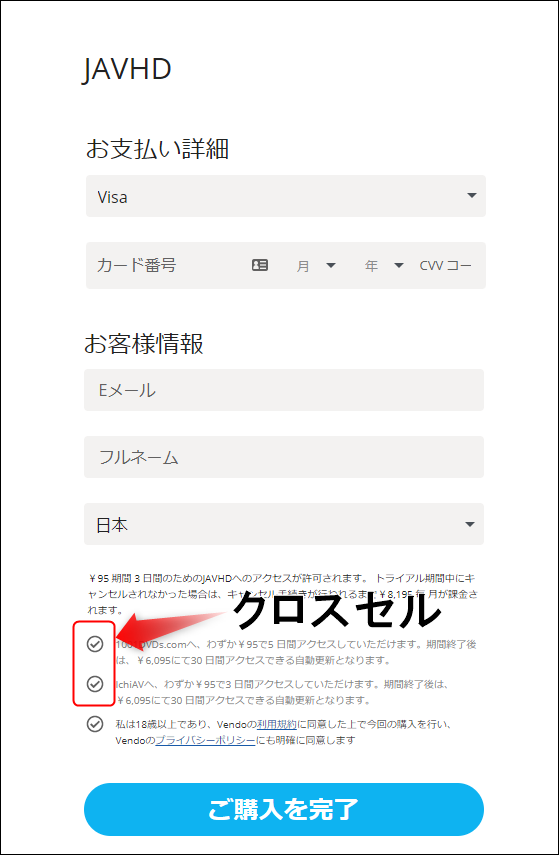The height and width of the screenshot is (855, 559).
Task: Click the CVV code field
Action: point(446,266)
